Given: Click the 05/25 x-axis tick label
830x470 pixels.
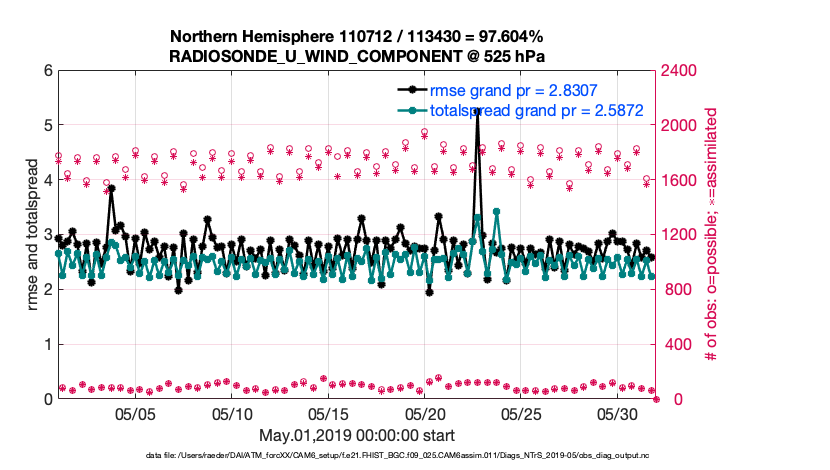Looking at the screenshot, I should (x=521, y=414).
